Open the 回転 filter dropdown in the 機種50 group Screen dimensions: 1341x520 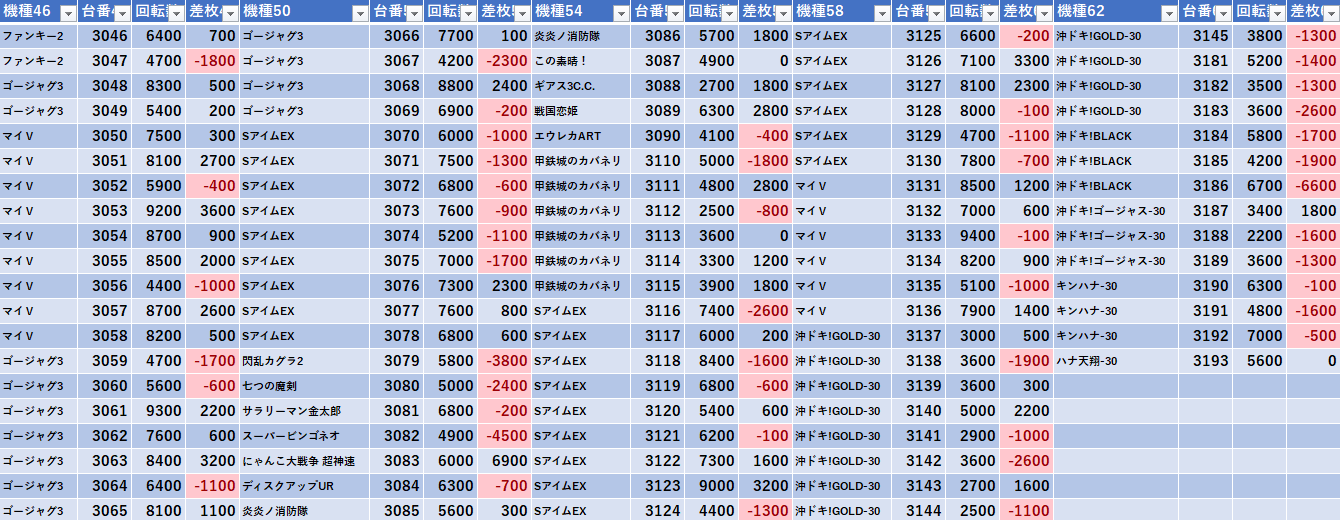[468, 12]
